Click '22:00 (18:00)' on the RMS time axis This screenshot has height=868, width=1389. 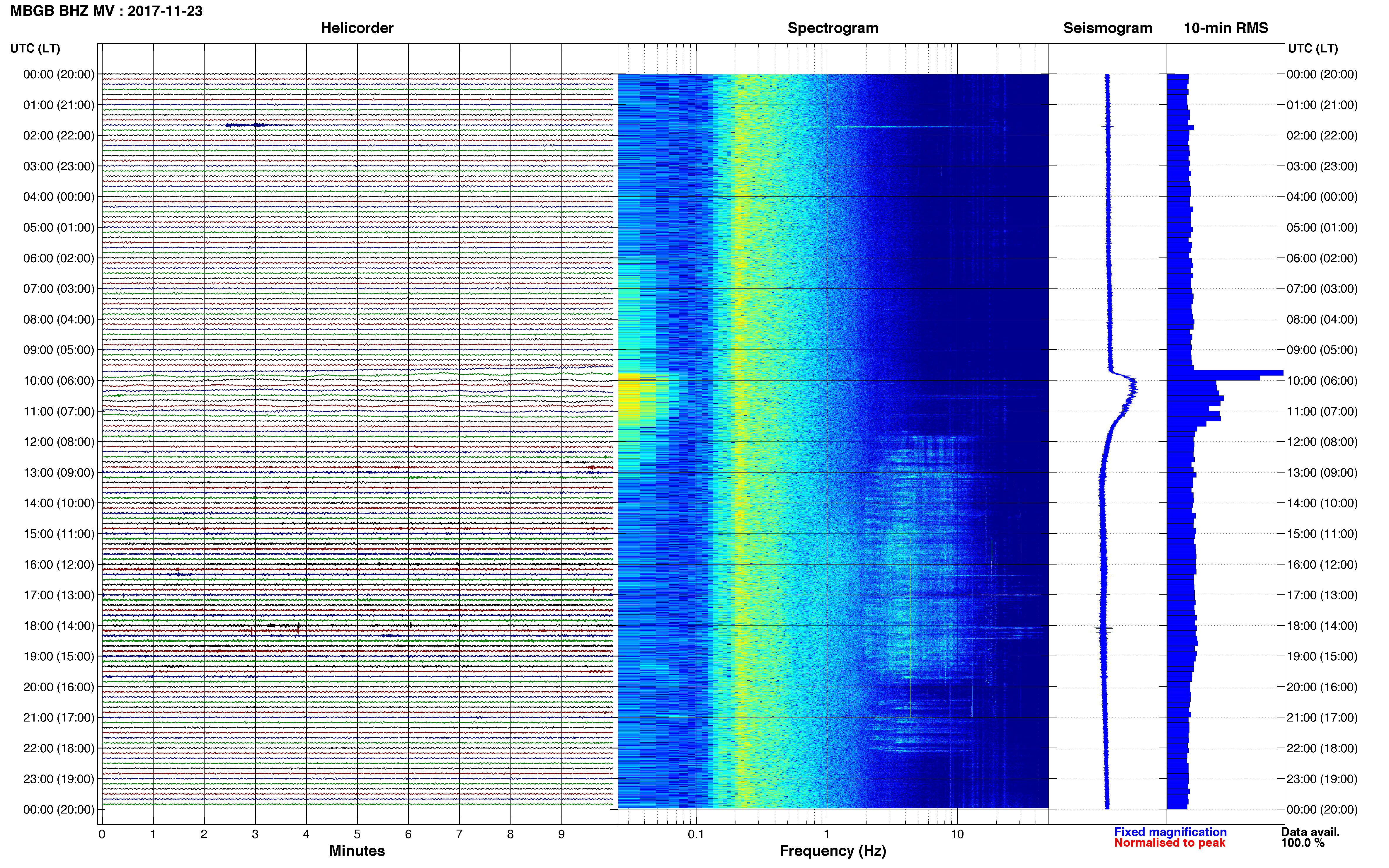[1322, 748]
